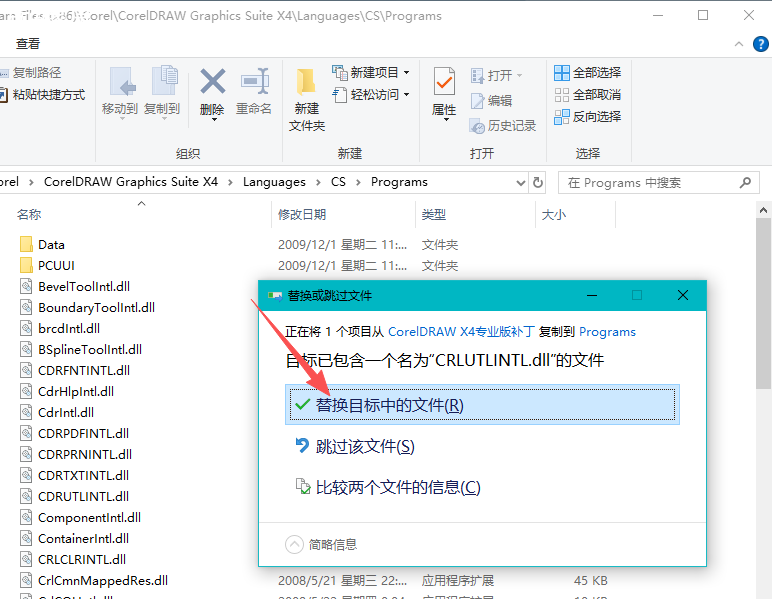Expand the chevron after CS in breadcrumb
This screenshot has width=772, height=599.
click(x=358, y=183)
